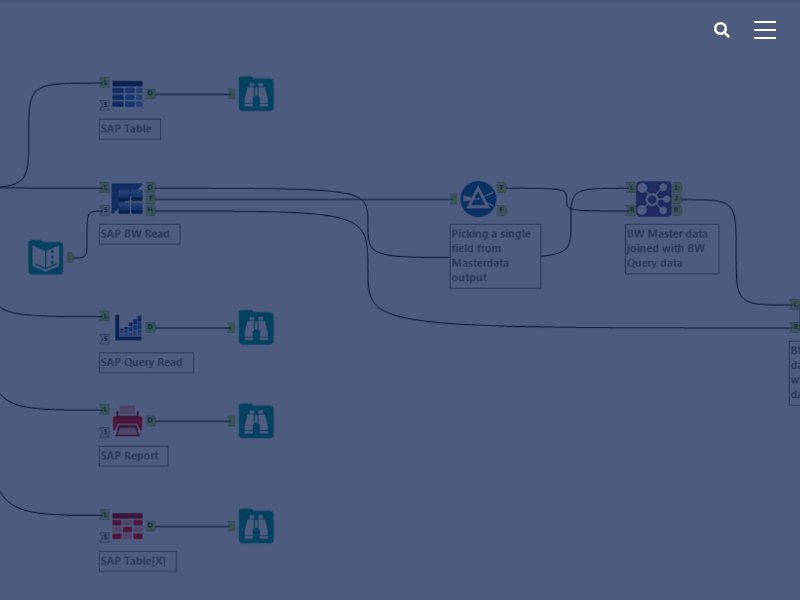Select the Text Input book icon
The image size is (800, 600).
click(x=46, y=257)
